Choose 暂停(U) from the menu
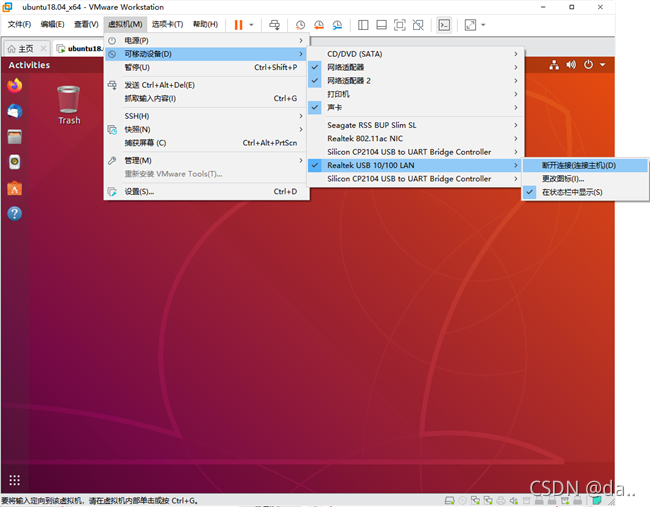The image size is (650, 507). (206, 68)
